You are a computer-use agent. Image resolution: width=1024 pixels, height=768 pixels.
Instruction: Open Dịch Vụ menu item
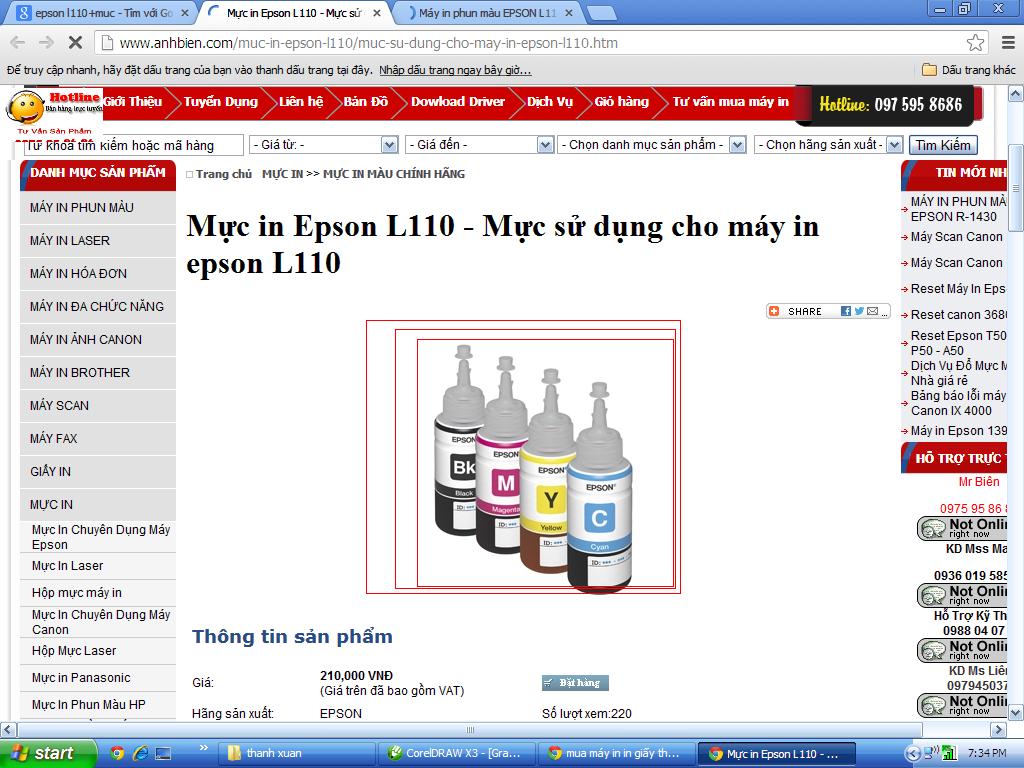(x=550, y=102)
